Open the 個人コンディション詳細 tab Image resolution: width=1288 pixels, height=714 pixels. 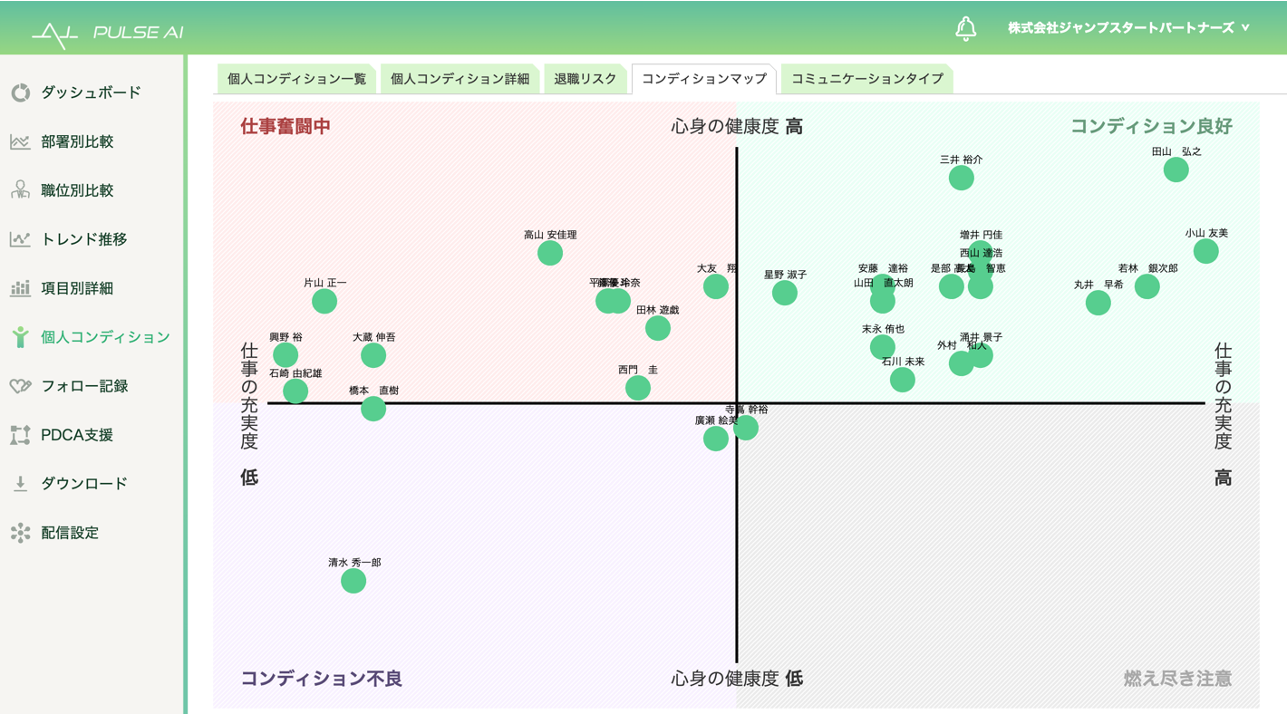460,79
